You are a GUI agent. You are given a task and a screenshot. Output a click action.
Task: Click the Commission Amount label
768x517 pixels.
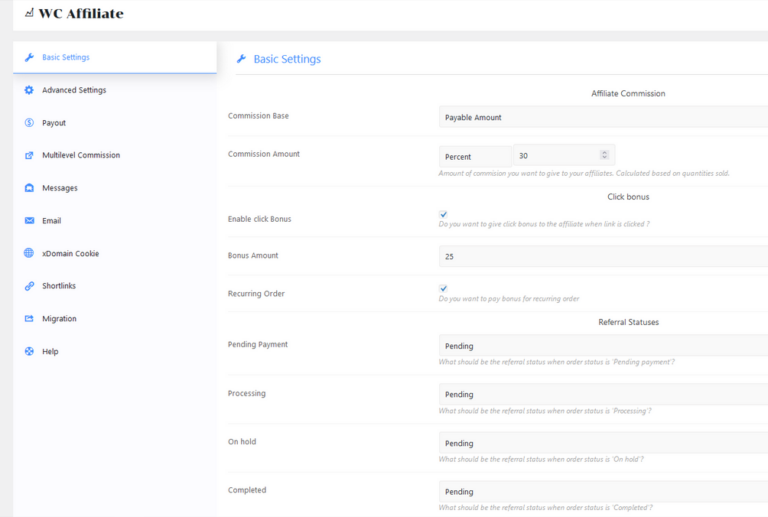click(x=264, y=154)
